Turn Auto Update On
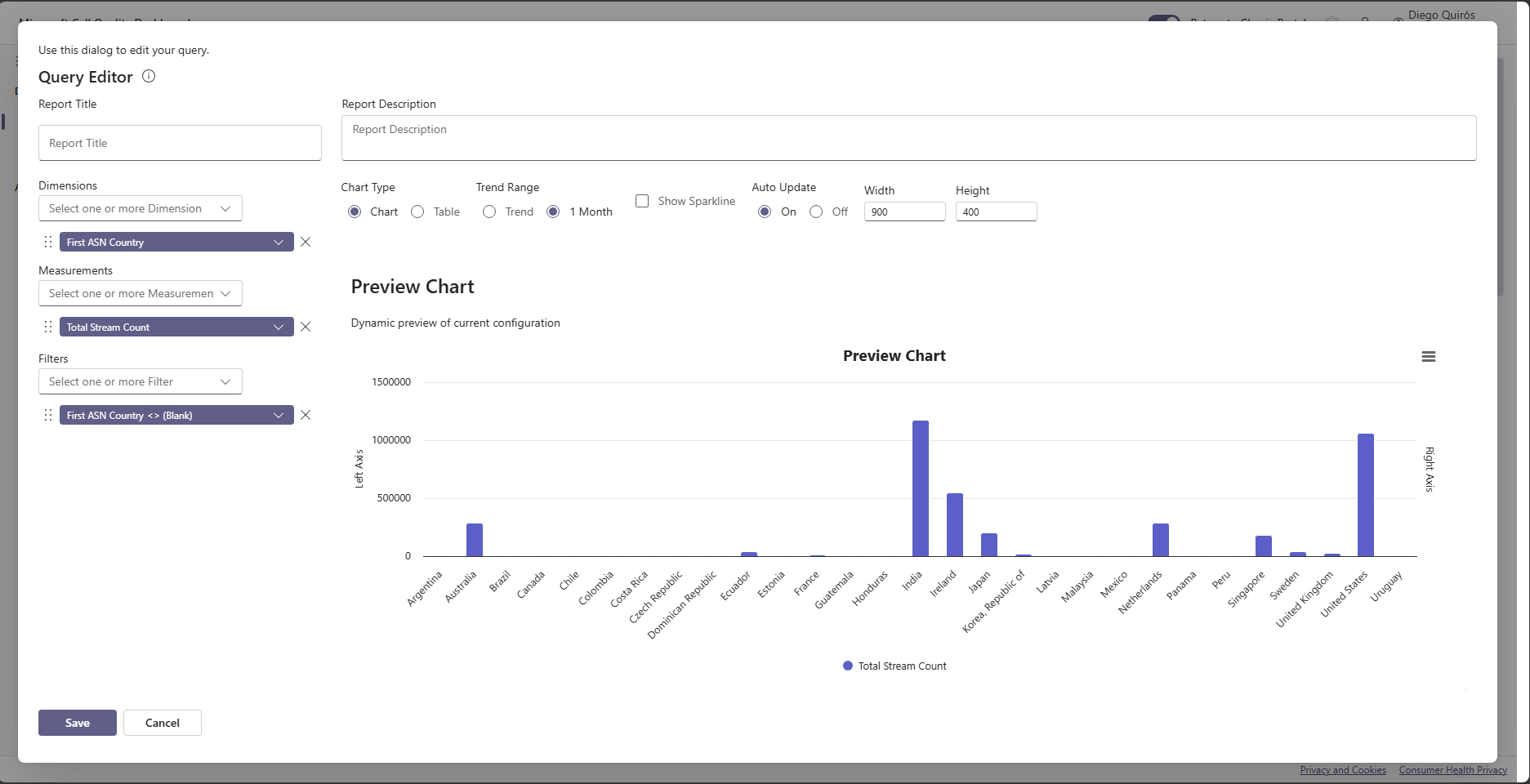 click(765, 212)
